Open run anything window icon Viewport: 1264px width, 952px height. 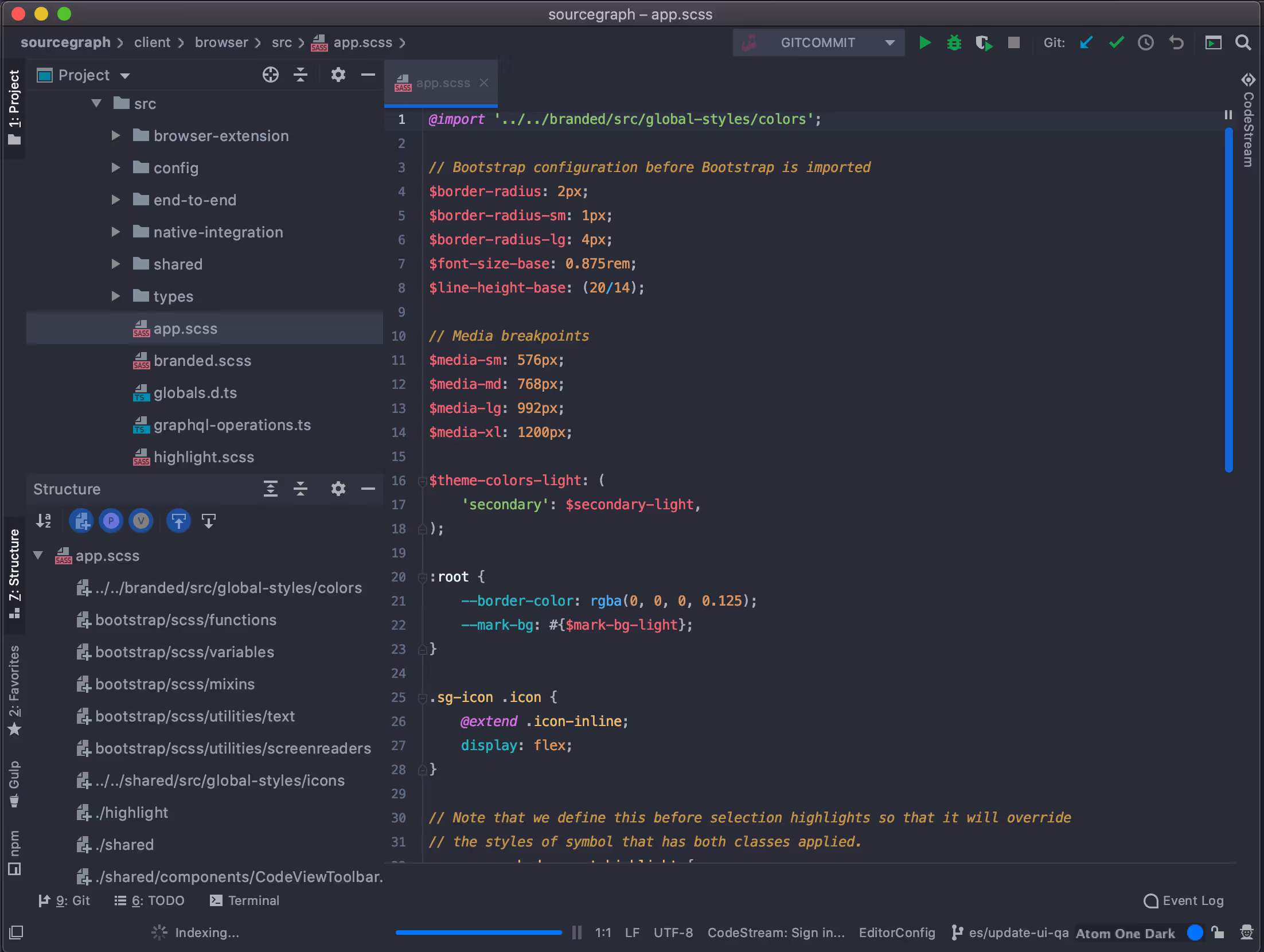click(x=1214, y=43)
